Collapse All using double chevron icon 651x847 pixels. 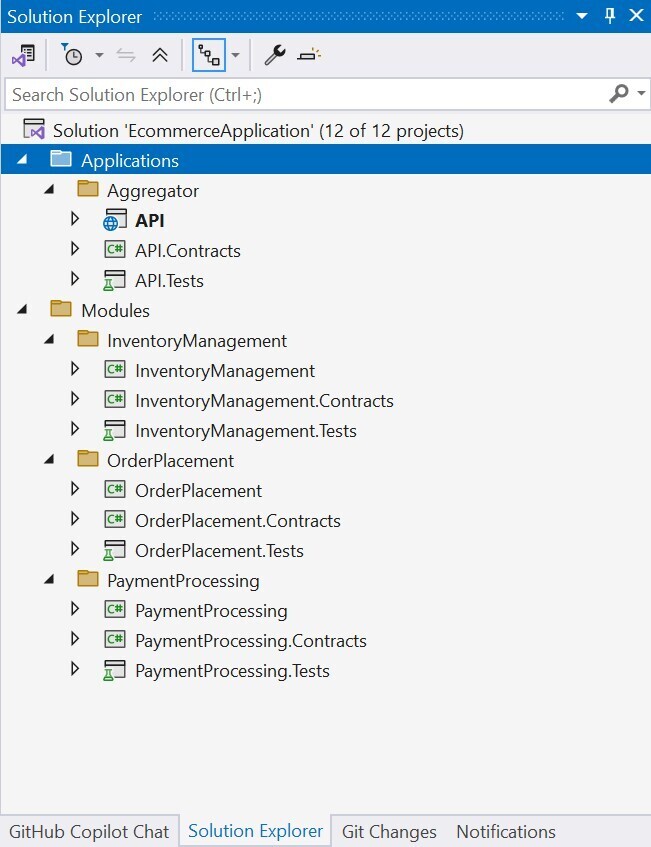pos(159,55)
